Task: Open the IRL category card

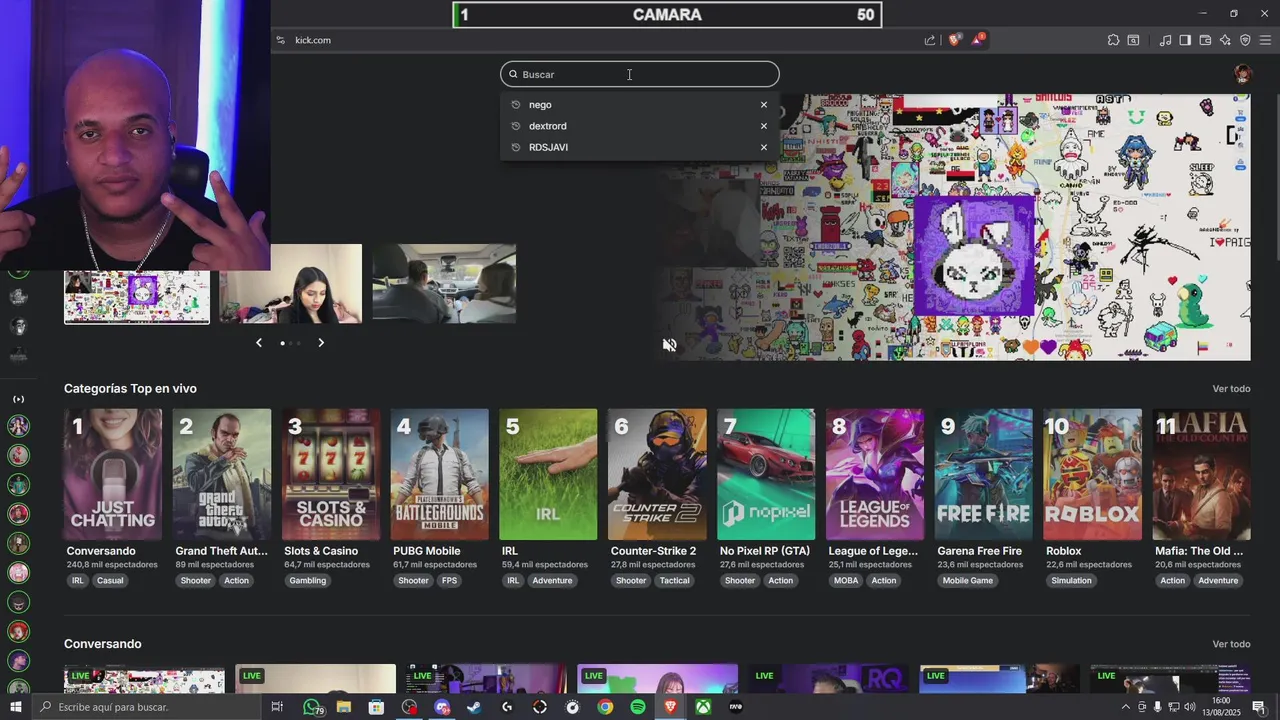Action: [x=548, y=474]
